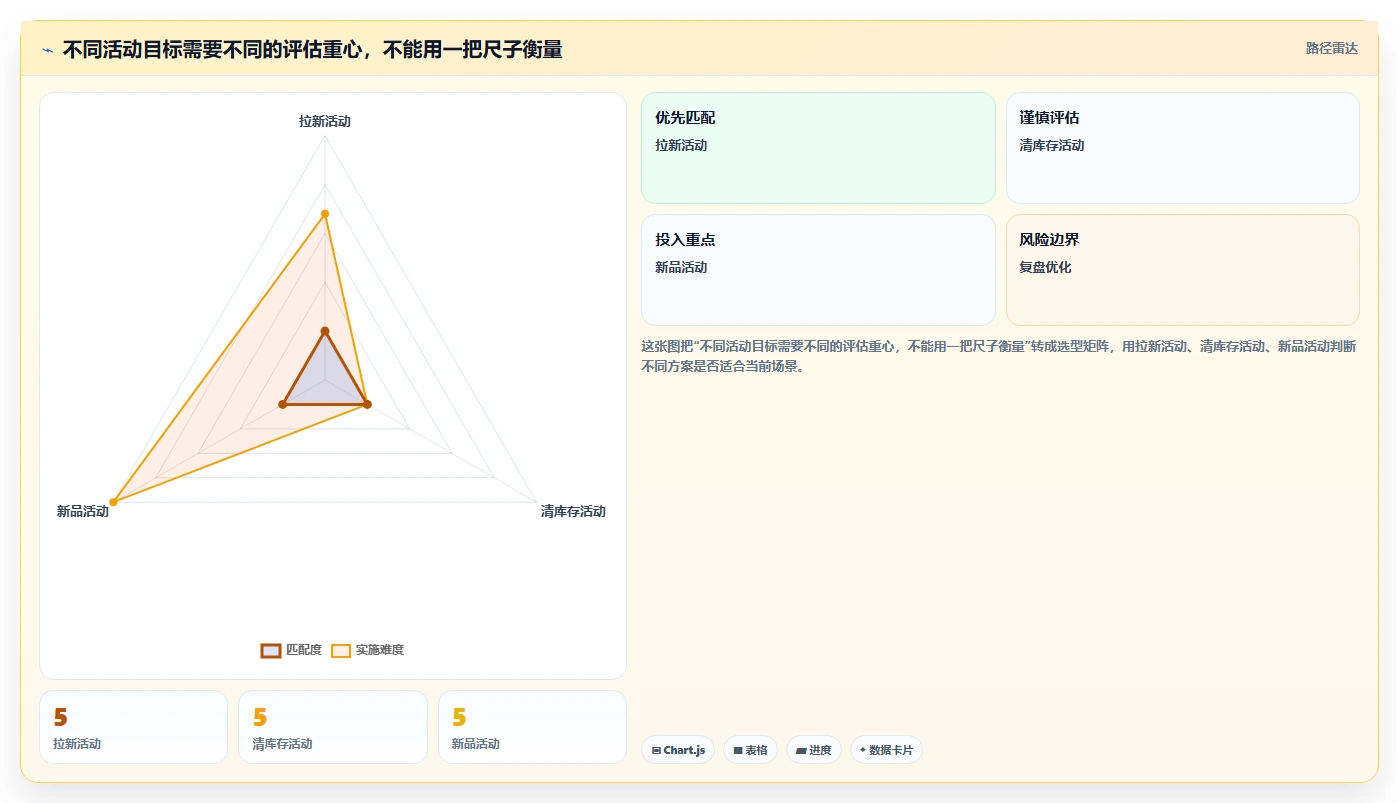Screen dimensions: 1399x803
Task: Select the 拉新活动 stat card showing 5
Action: (133, 727)
